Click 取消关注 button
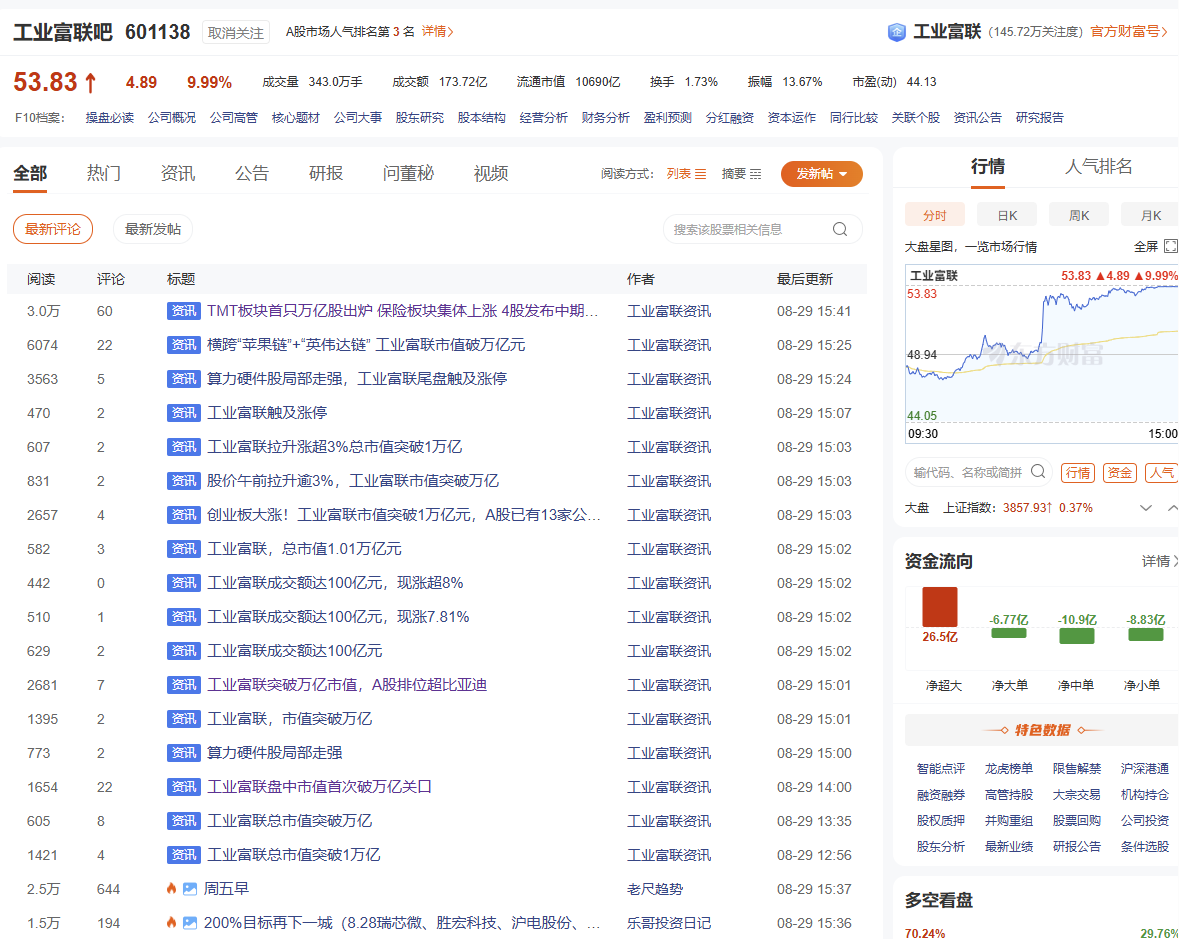This screenshot has height=939, width=1179. pyautogui.click(x=235, y=32)
